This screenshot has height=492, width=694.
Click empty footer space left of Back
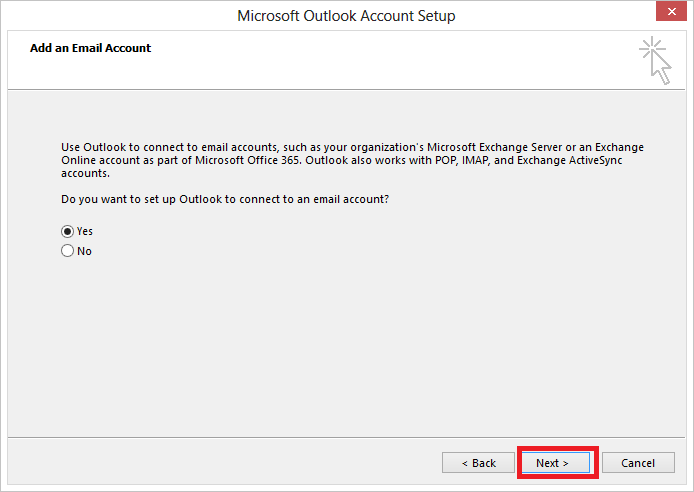point(220,463)
